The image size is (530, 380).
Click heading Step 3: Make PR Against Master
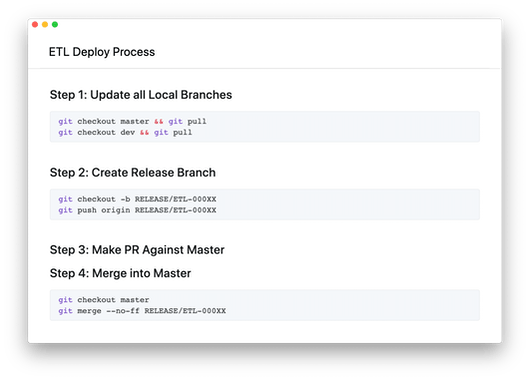click(137, 250)
